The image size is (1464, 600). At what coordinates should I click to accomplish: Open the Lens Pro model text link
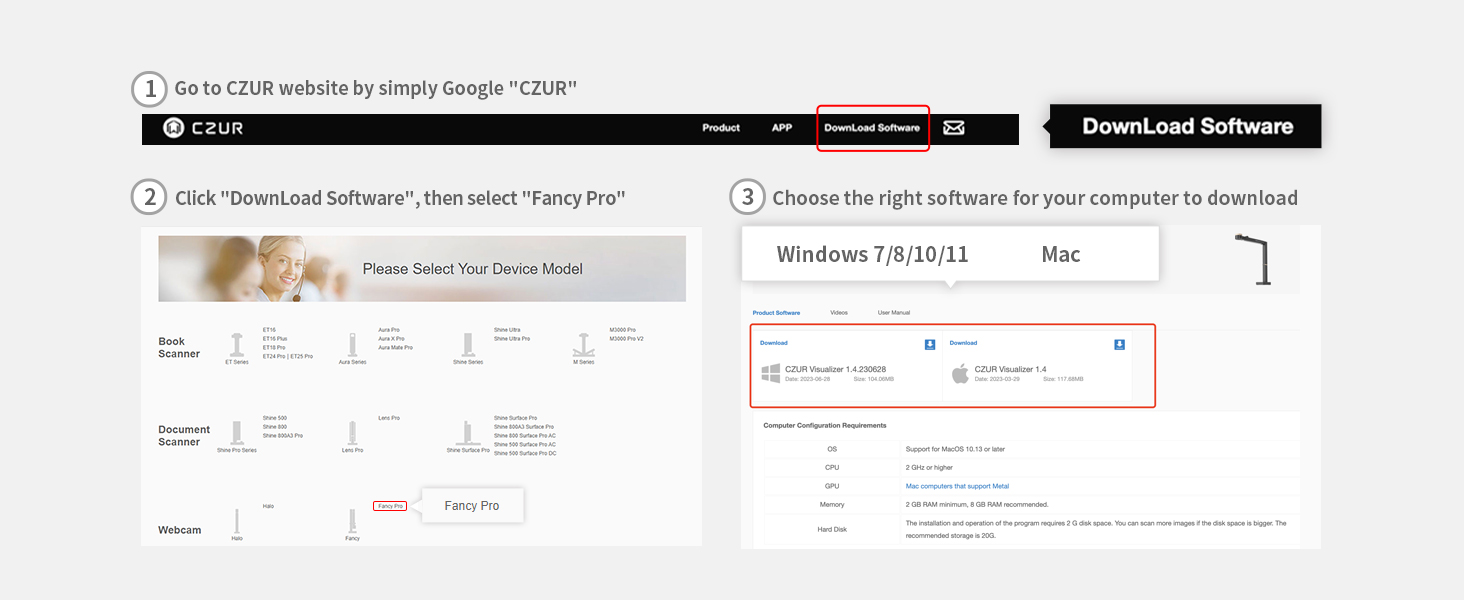389,418
